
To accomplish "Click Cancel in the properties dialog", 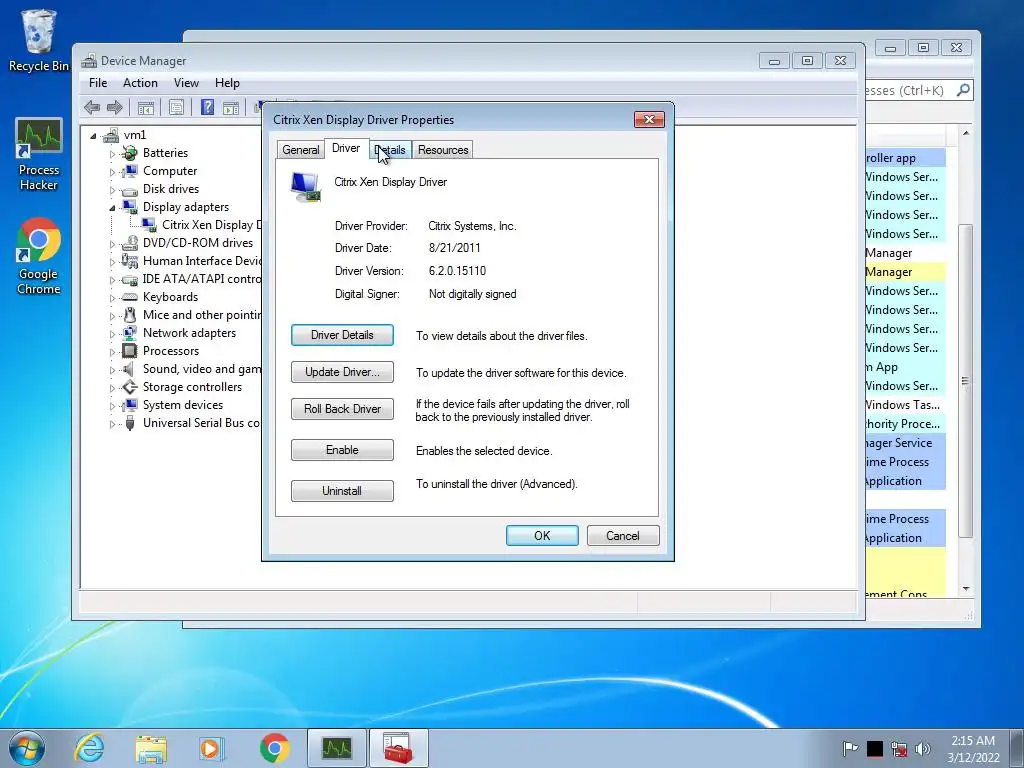I will tap(623, 536).
